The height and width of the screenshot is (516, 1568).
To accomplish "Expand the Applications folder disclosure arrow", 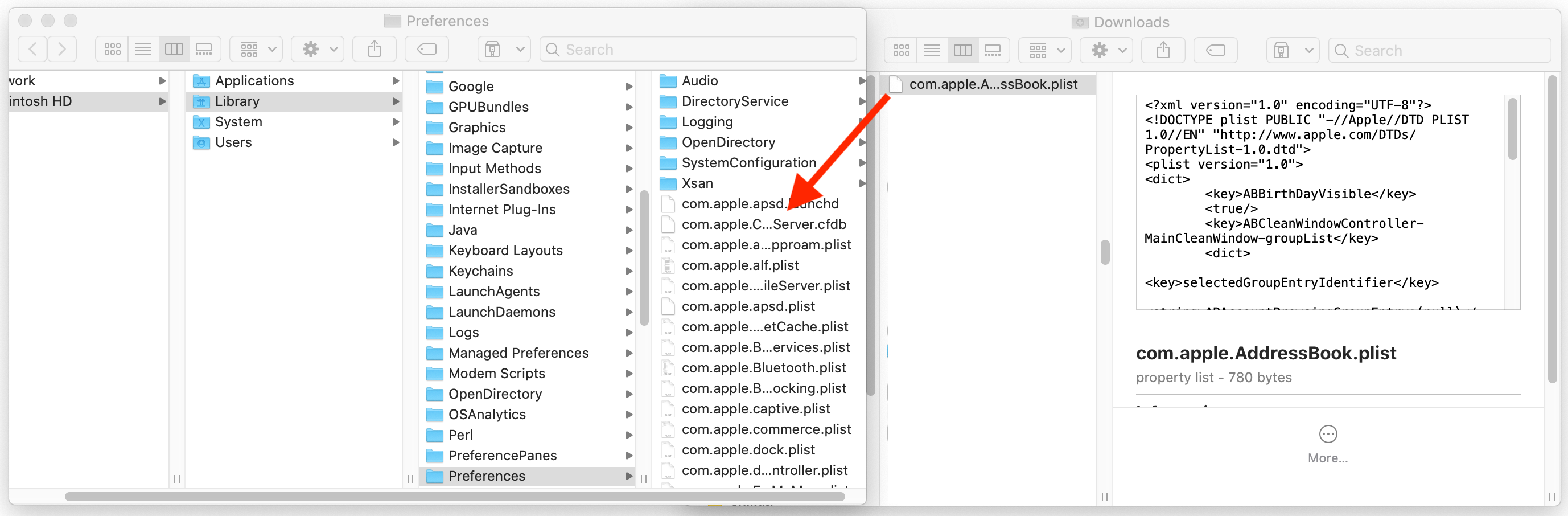I will [396, 80].
